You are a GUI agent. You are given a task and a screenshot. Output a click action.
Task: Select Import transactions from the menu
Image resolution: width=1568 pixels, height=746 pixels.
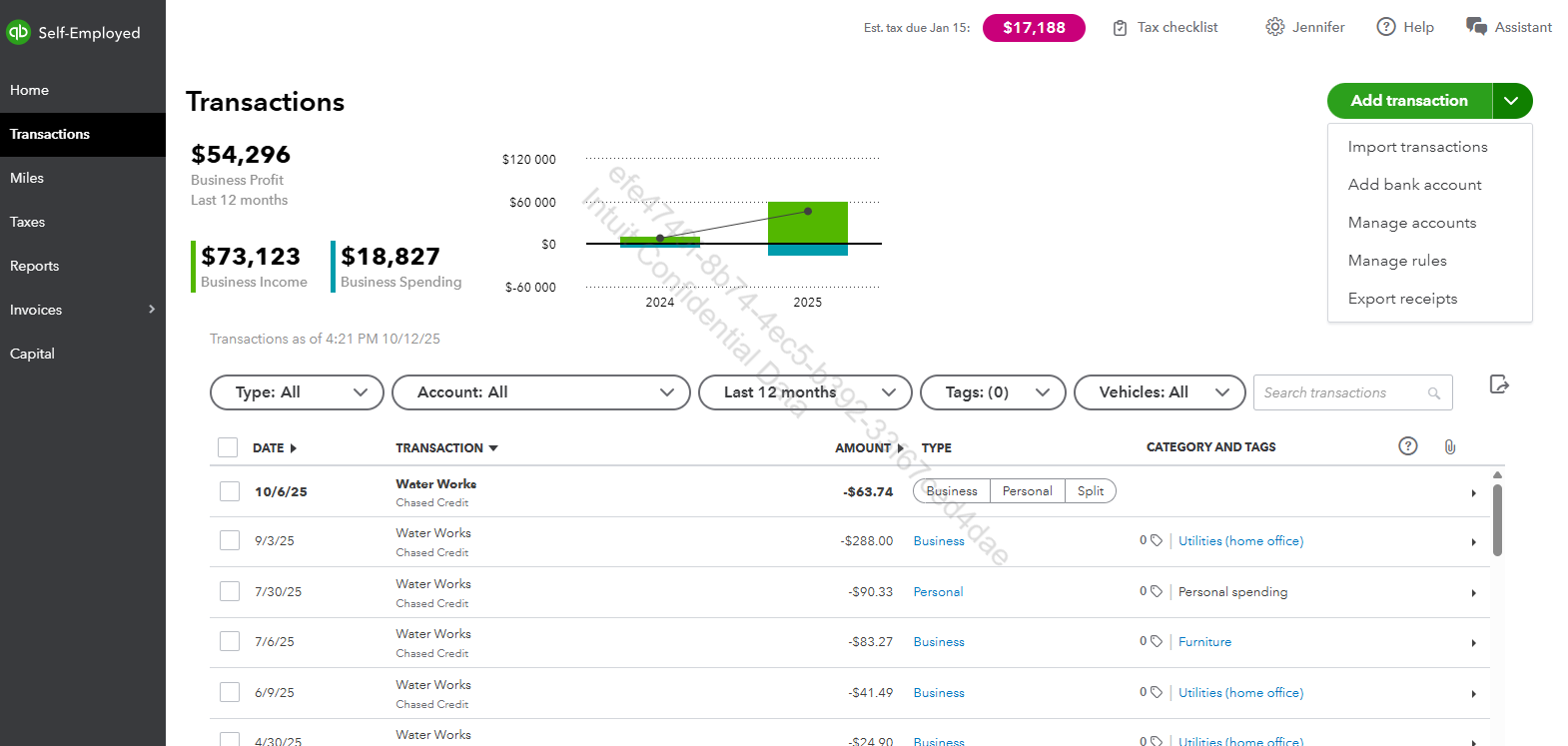coord(1417,147)
